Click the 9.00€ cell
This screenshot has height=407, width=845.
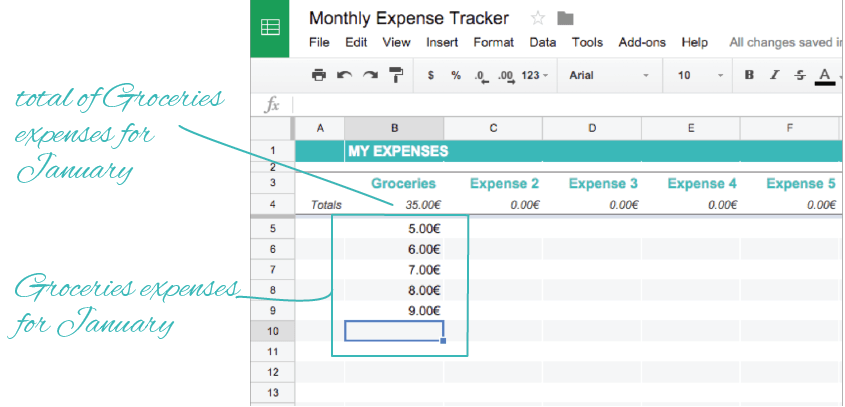394,311
